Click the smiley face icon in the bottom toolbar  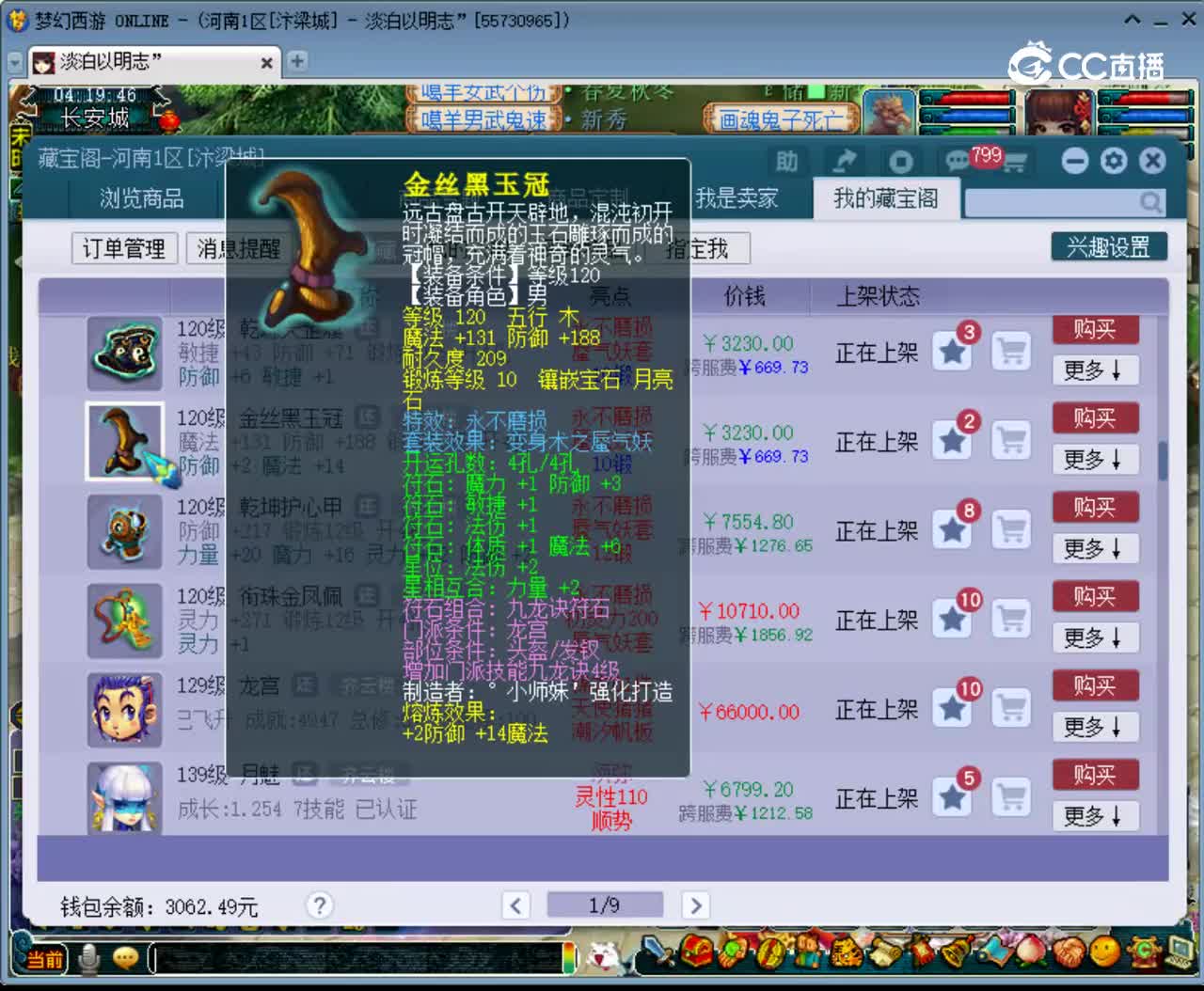pos(1105,952)
